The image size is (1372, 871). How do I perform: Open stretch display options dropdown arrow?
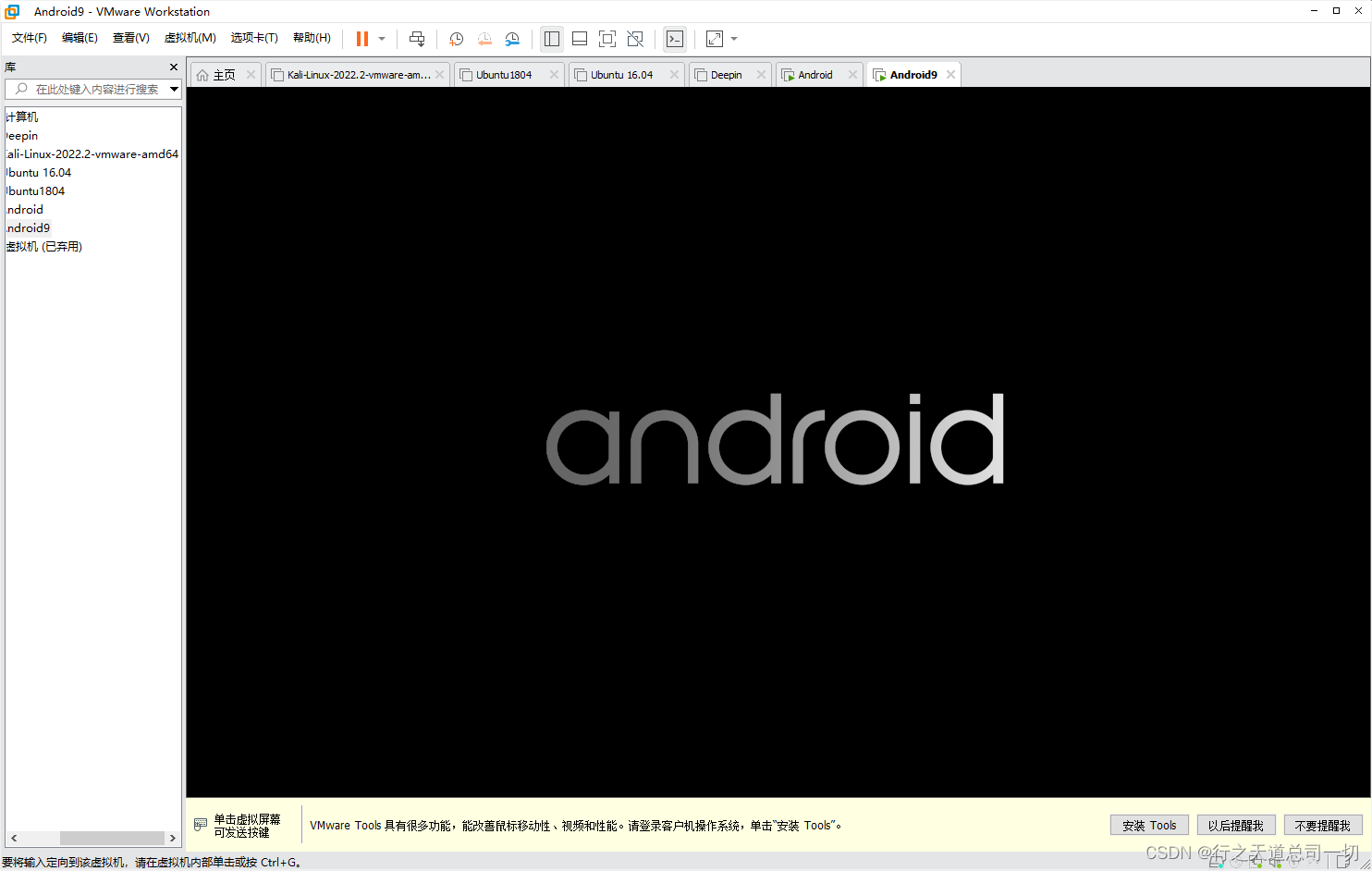coord(734,39)
